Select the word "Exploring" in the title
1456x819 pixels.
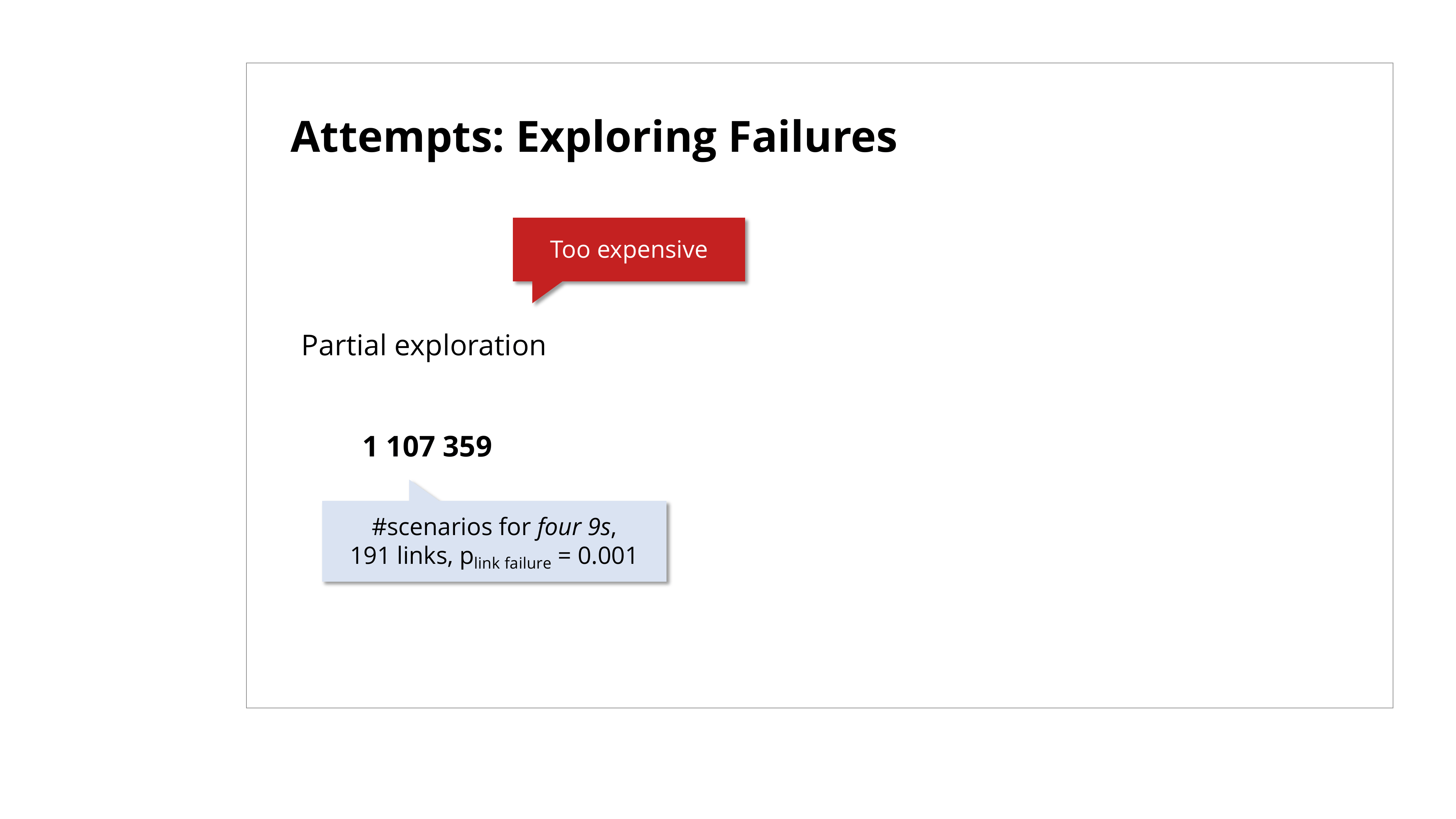616,137
